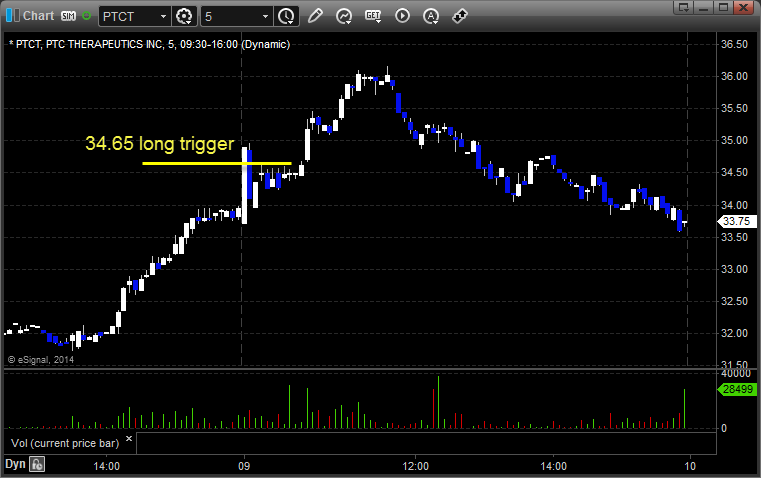Click the yellow 34.65 long trigger line
Screen dimensions: 761x478
pyautogui.click(x=216, y=162)
